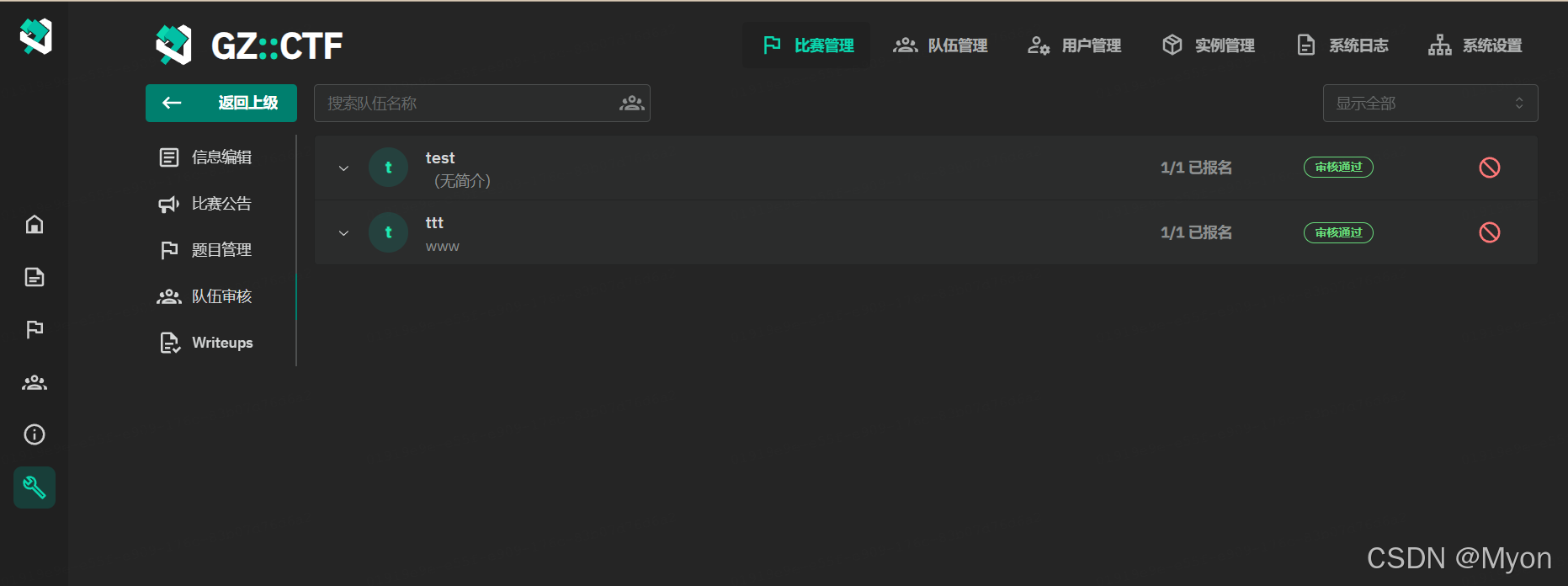Switch to 队伍管理 tab
This screenshot has width=1568, height=586.
tap(941, 45)
